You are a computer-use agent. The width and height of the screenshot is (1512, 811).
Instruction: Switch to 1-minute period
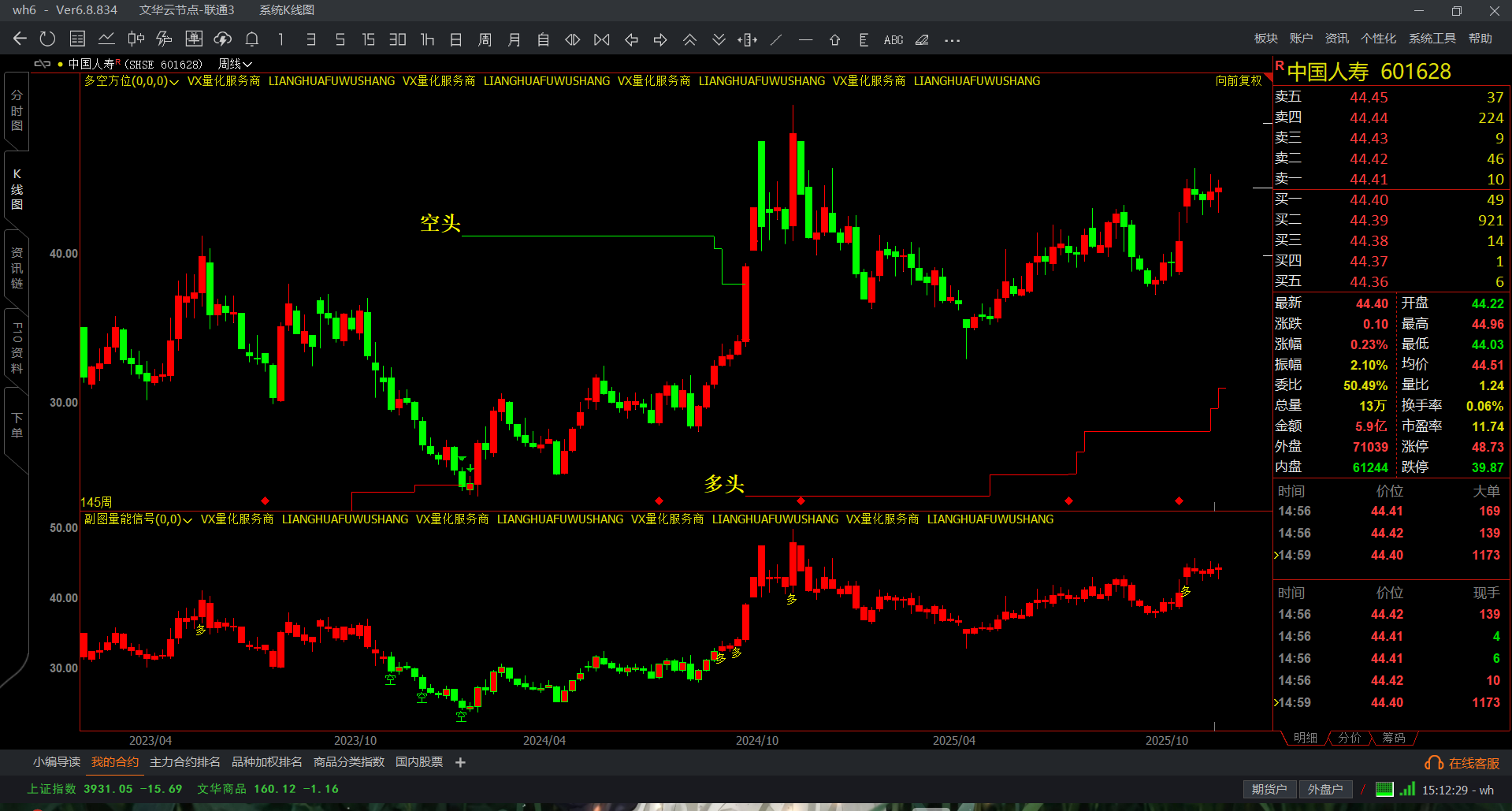point(281,39)
